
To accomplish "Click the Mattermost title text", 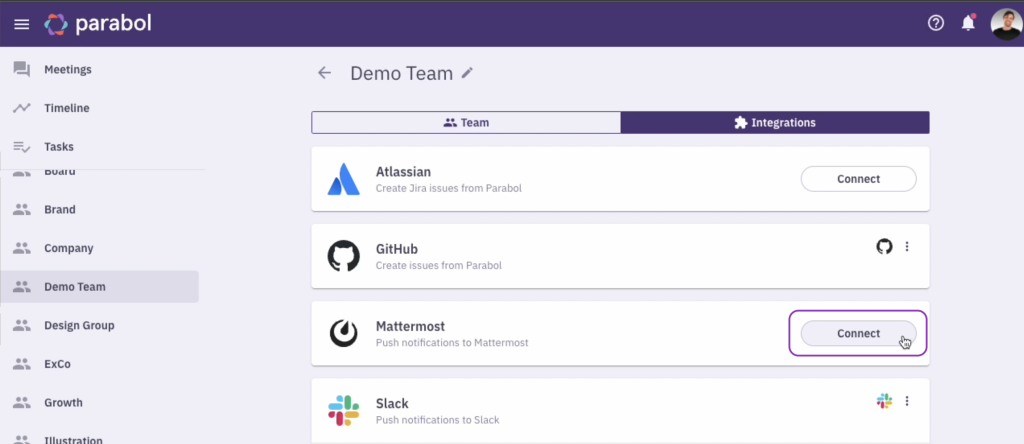I will point(410,326).
